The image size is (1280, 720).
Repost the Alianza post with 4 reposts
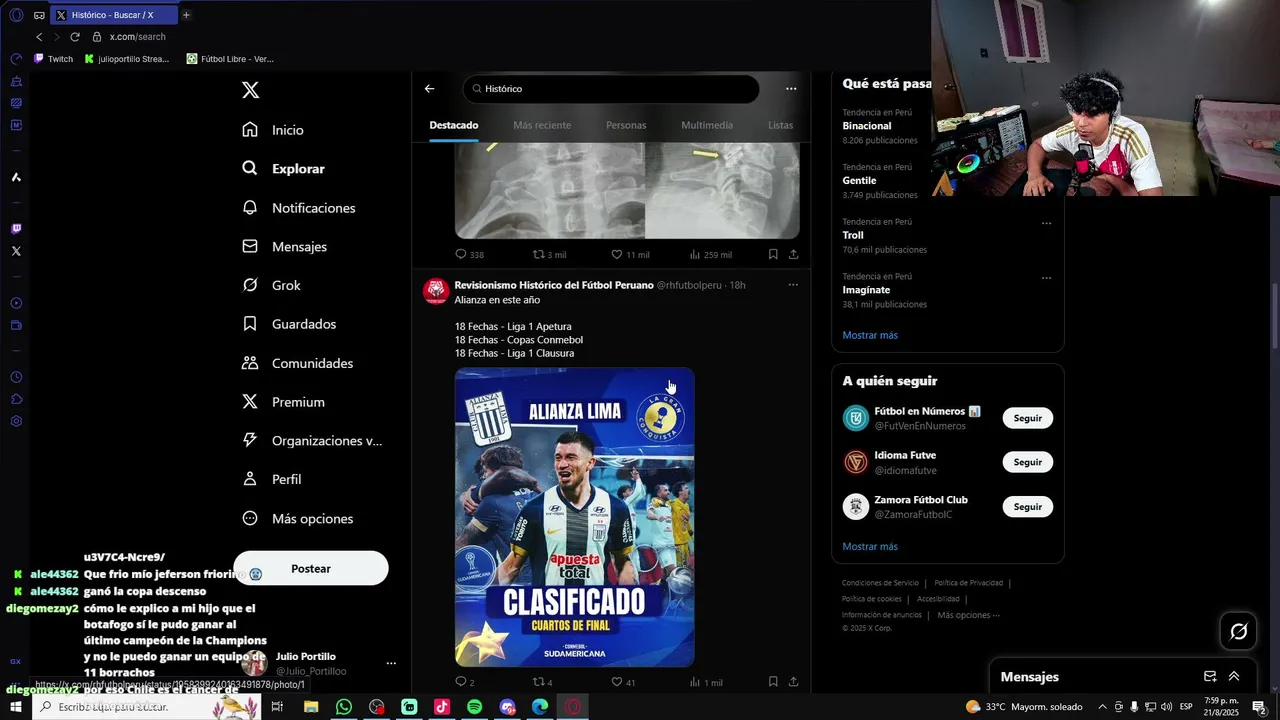pyautogui.click(x=543, y=682)
